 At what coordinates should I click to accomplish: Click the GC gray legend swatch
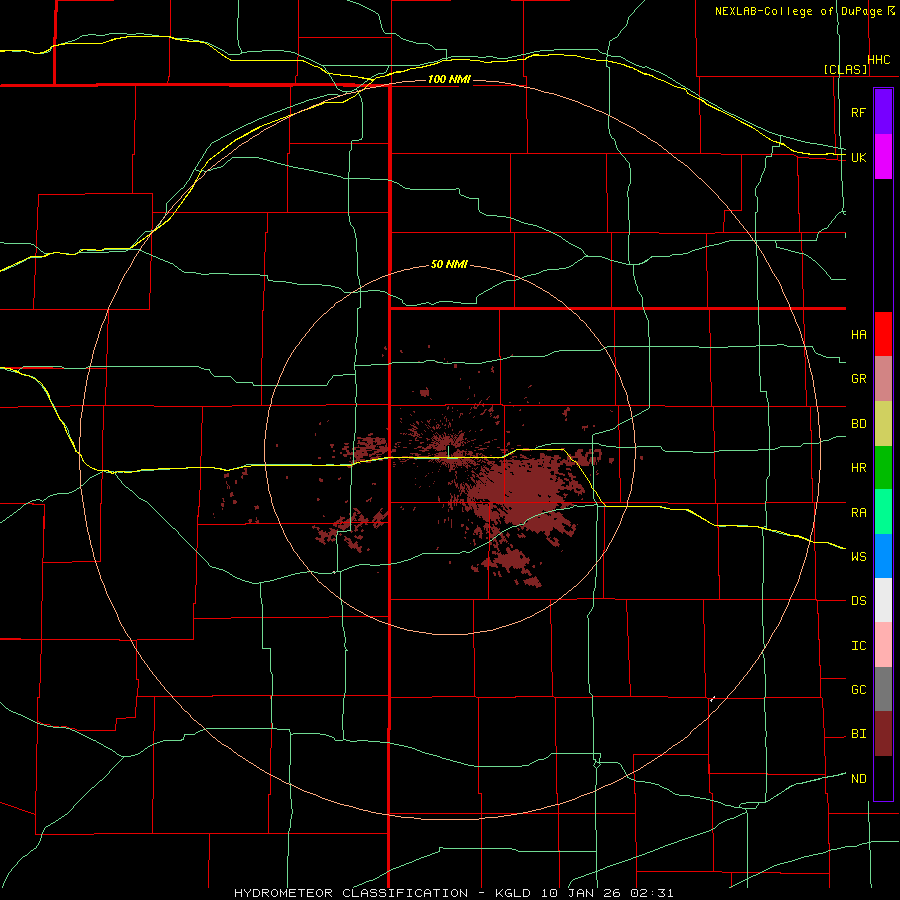[x=883, y=689]
